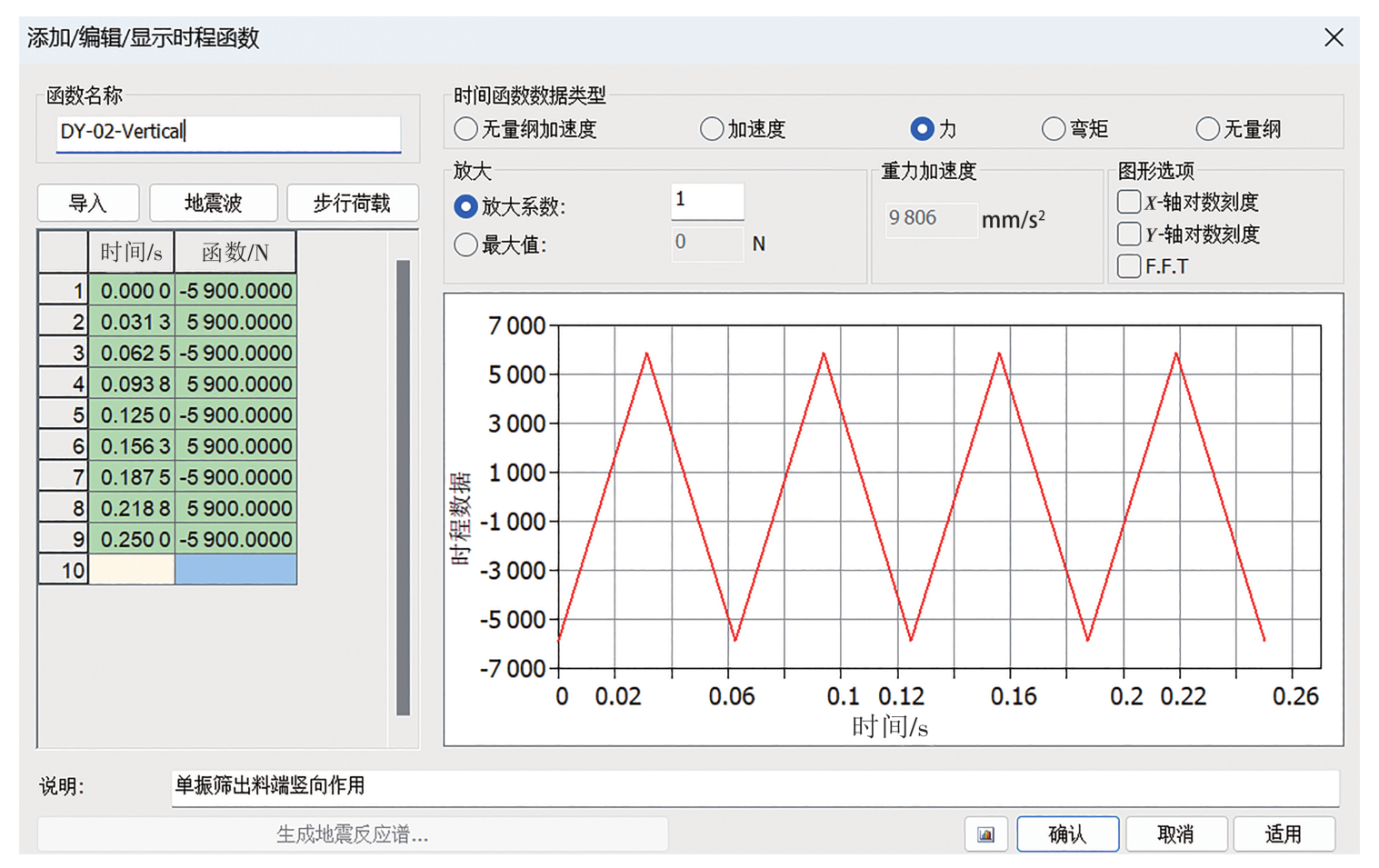Click the 导入 import button

click(88, 203)
